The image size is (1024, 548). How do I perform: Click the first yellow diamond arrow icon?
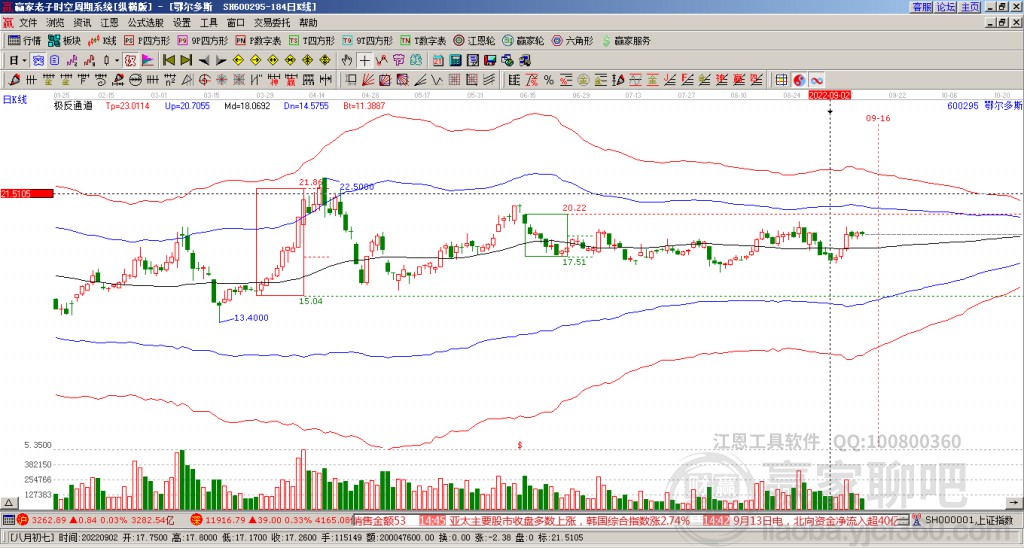point(238,61)
